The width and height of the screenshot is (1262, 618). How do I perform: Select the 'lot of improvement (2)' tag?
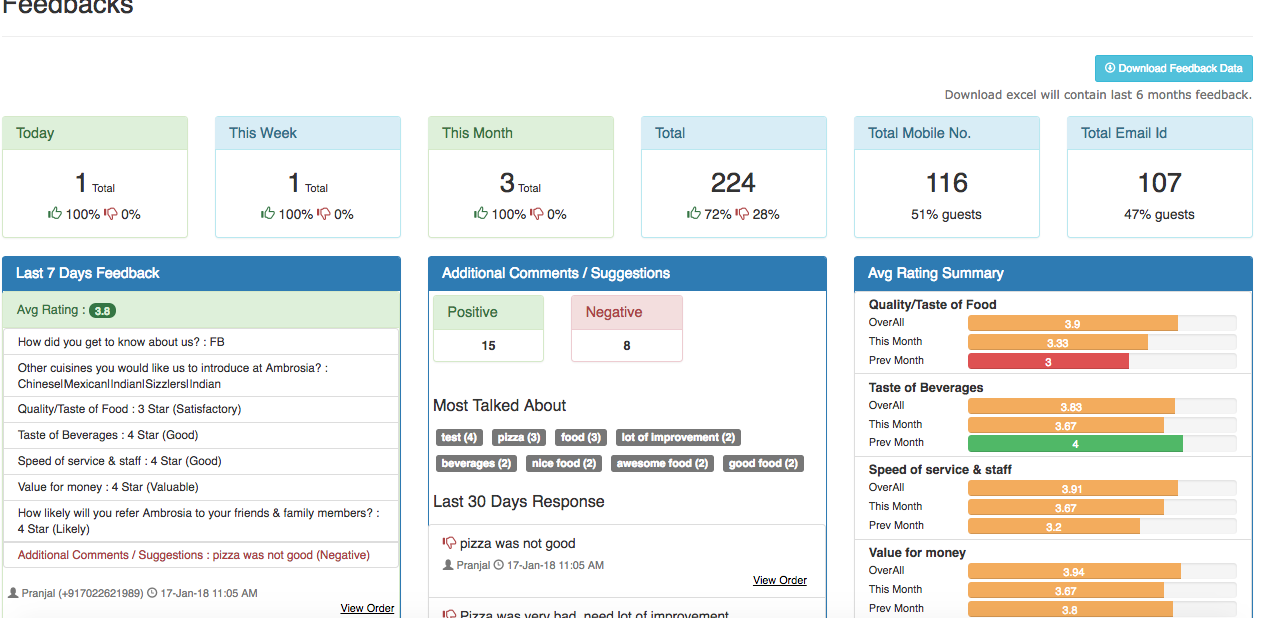(x=678, y=437)
